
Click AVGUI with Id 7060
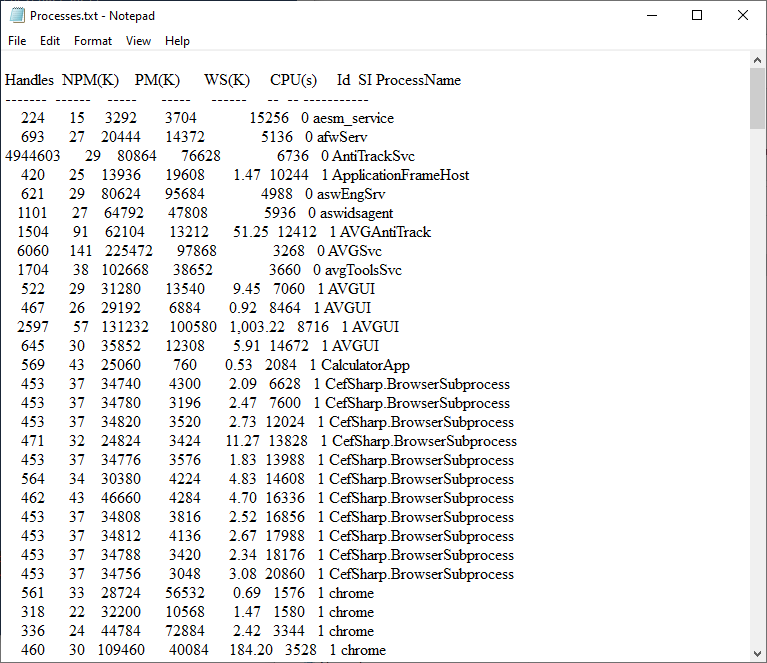[x=351, y=289]
